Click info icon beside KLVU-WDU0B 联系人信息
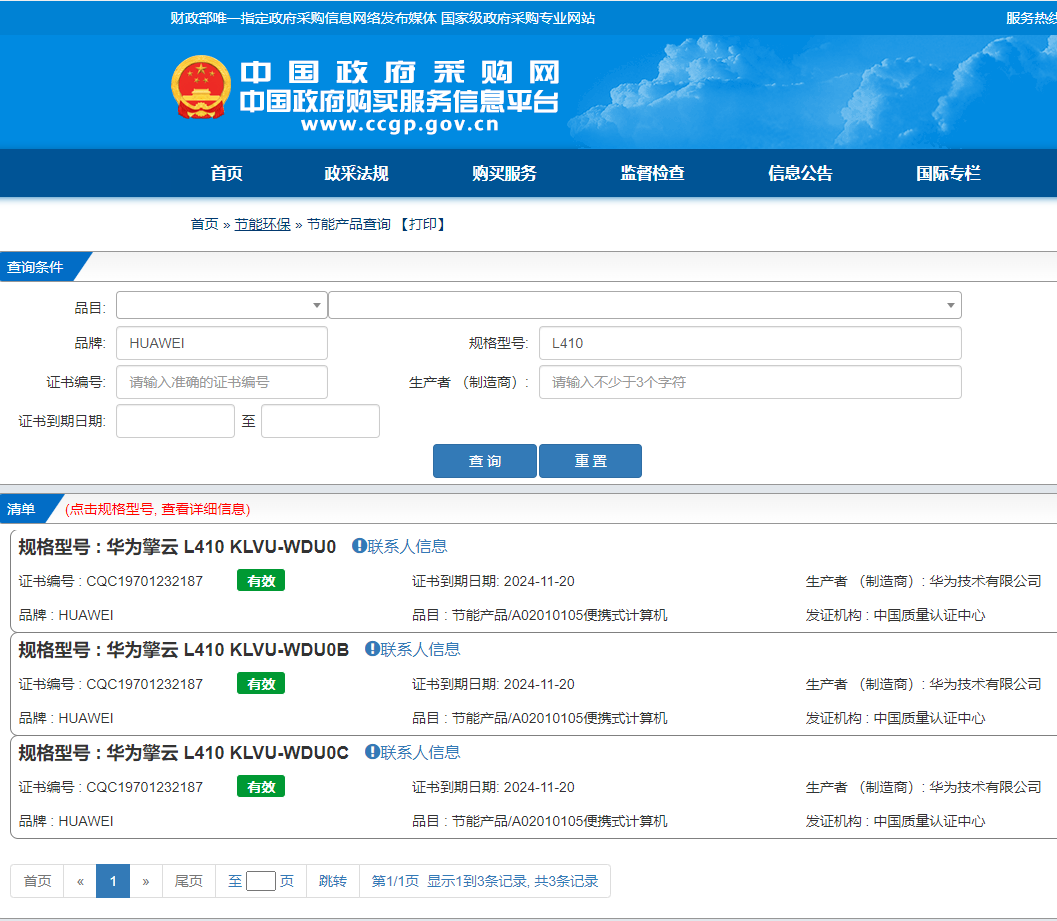 372,649
